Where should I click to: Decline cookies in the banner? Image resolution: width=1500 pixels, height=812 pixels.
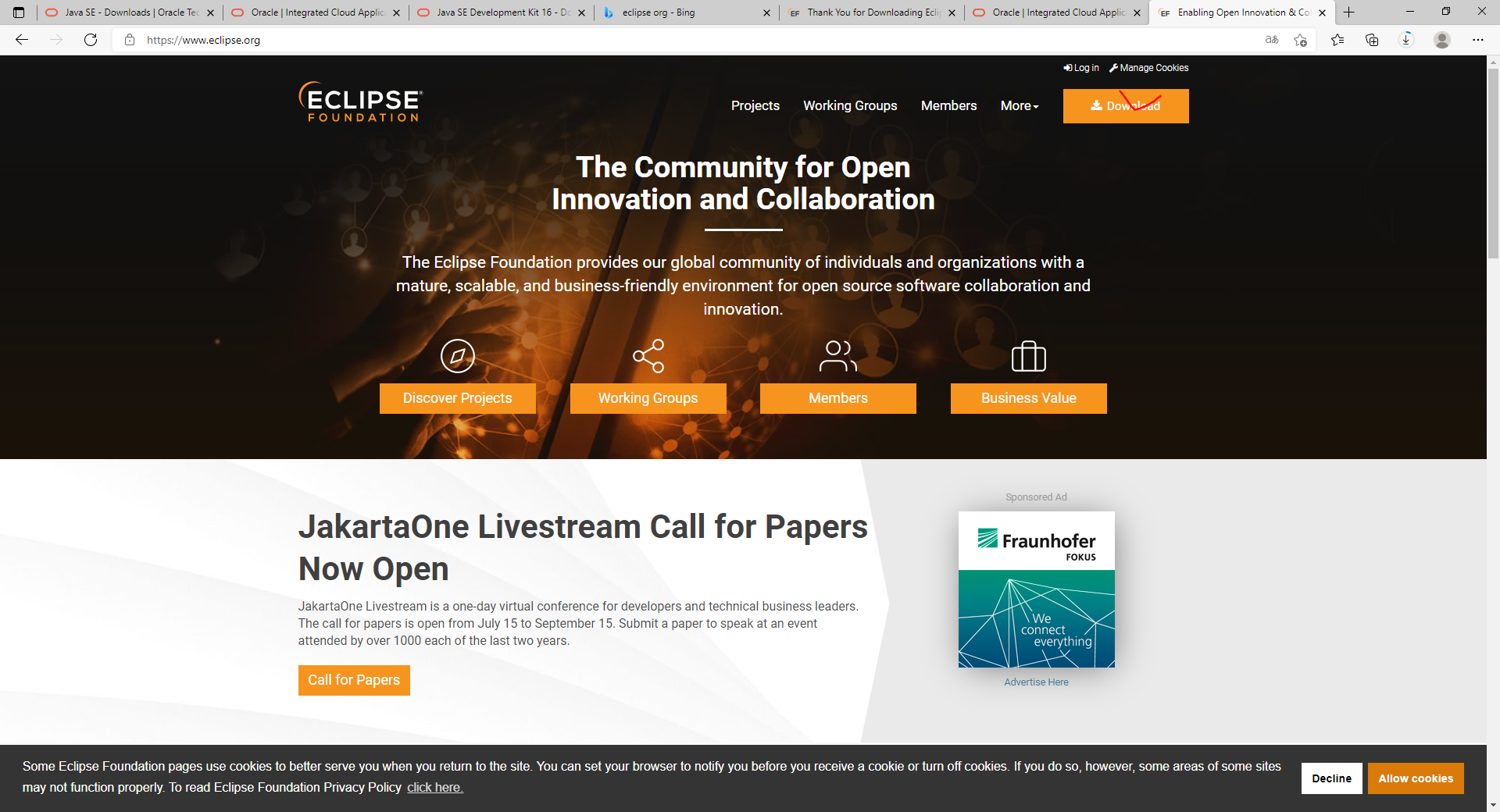coord(1331,778)
